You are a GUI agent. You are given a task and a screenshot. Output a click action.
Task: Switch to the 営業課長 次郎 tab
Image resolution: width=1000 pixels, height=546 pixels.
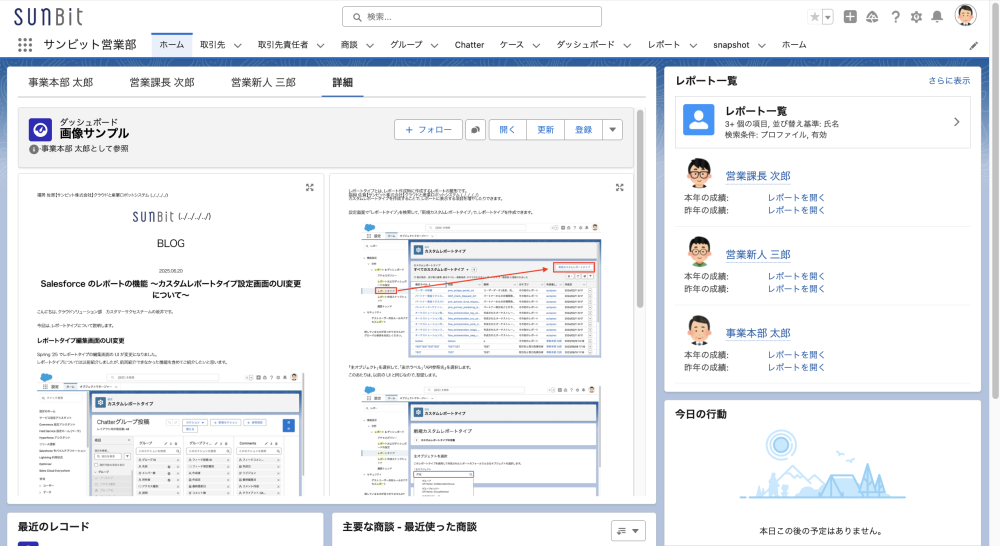tap(162, 82)
